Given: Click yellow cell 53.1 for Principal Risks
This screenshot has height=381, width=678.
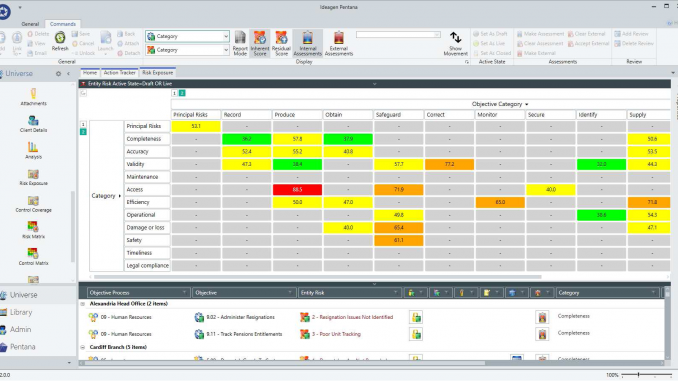Looking at the screenshot, I should point(196,126).
